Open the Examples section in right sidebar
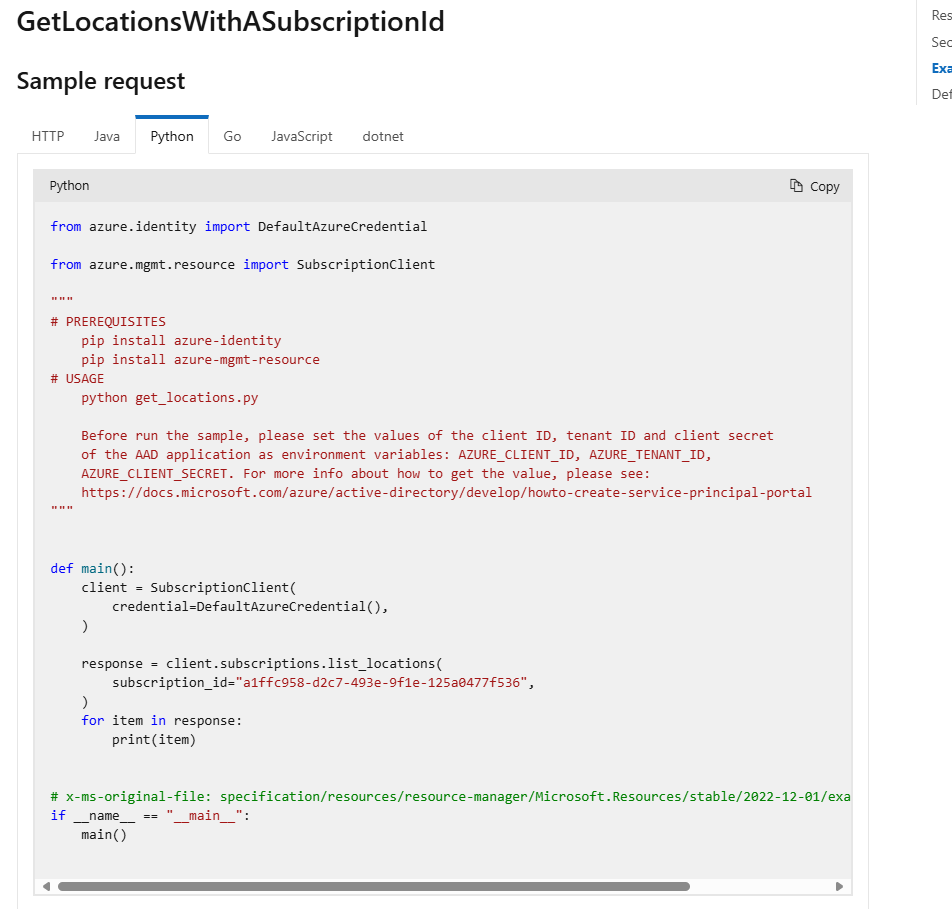Screen dimensions: 952x909 [x=941, y=68]
